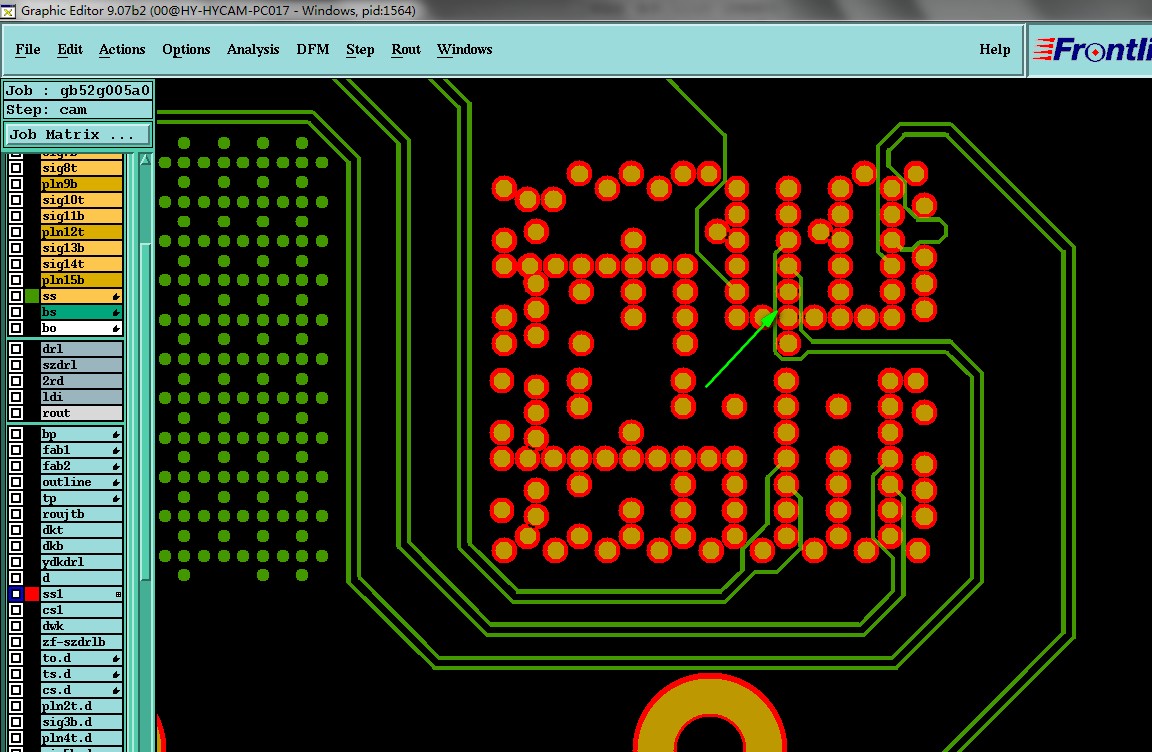Viewport: 1152px width, 752px height.
Task: Click the arrow icon on tp layer
Action: pos(116,499)
